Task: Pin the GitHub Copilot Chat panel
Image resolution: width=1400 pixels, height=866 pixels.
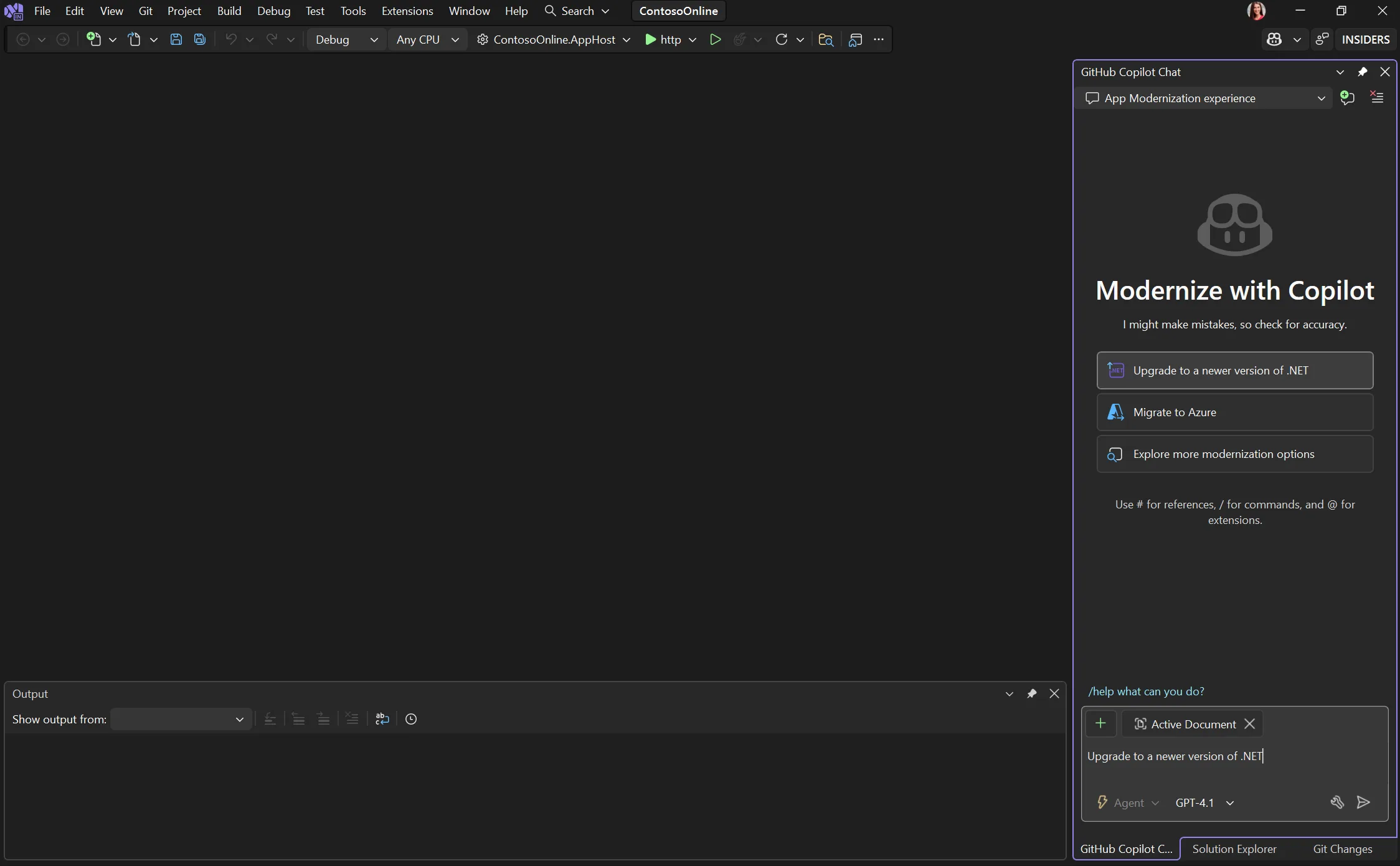Action: (1363, 72)
